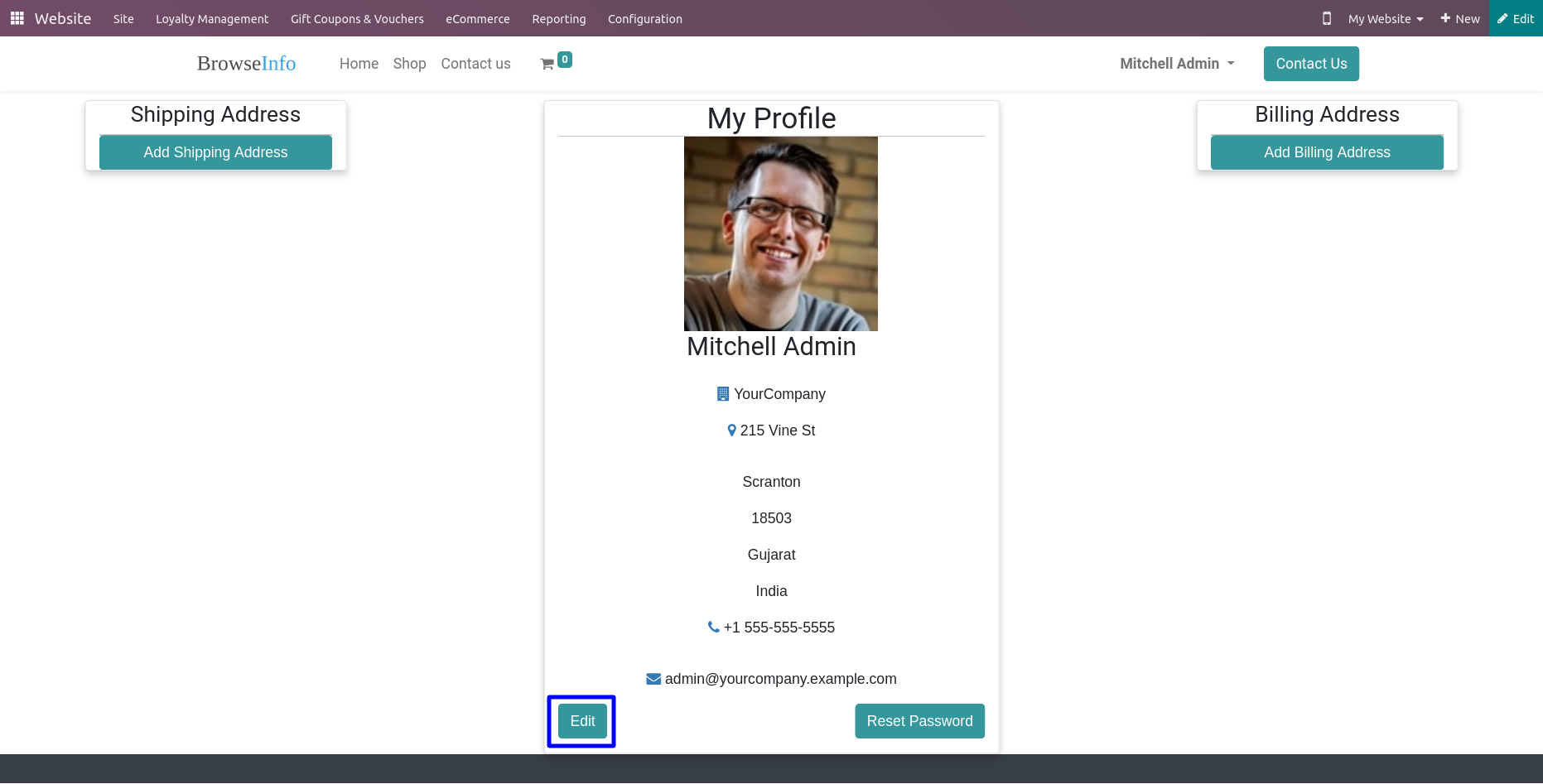
Task: Click the Reset Password button
Action: [x=919, y=721]
